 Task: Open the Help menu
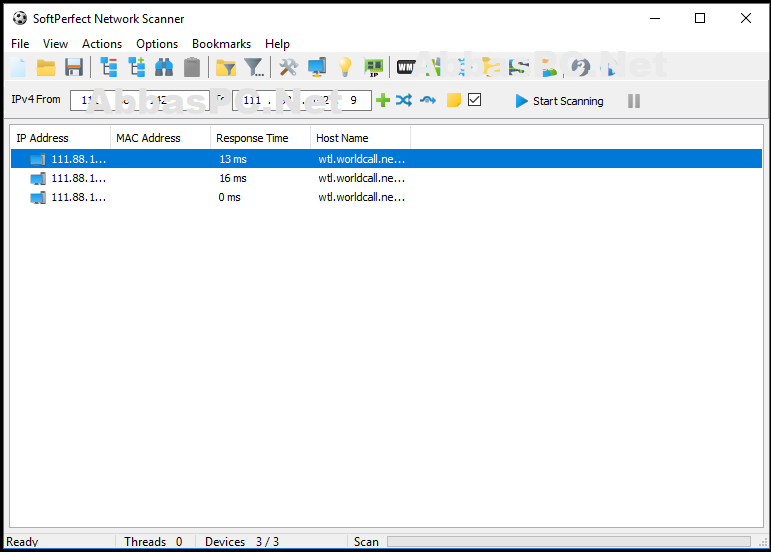(277, 44)
